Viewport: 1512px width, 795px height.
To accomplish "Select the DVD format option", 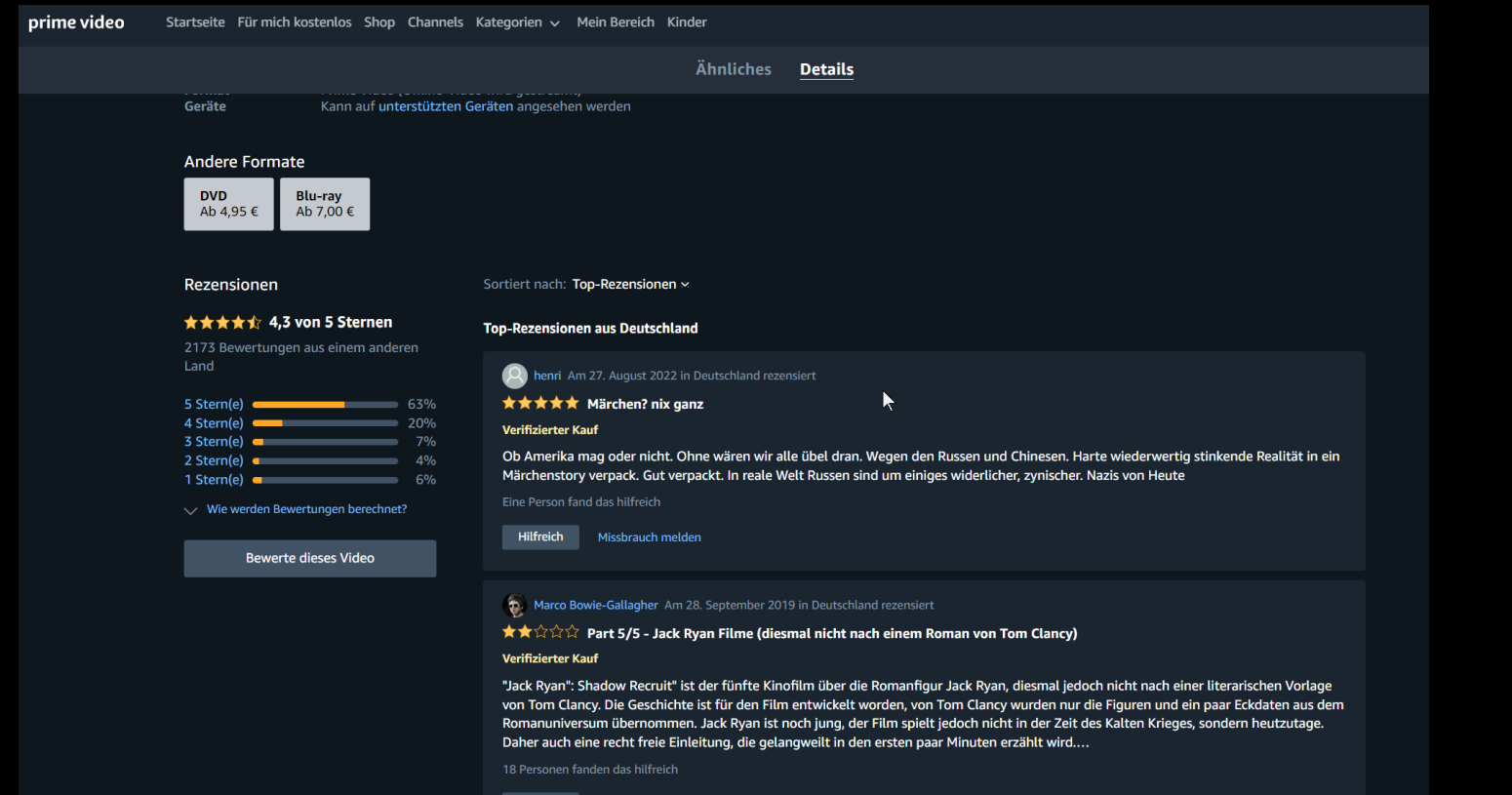I will tap(229, 204).
